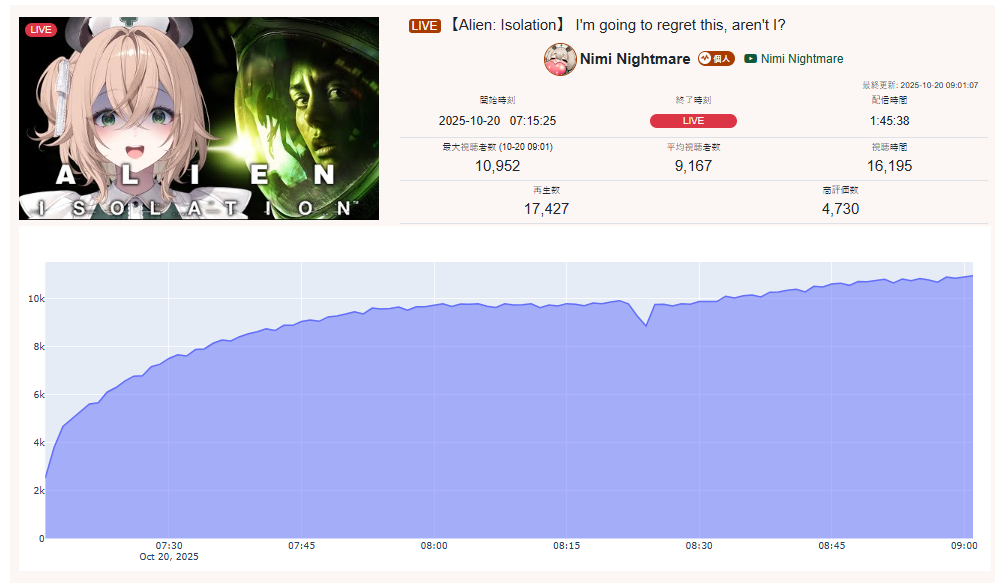Viewport: 995px width, 583px height.
Task: Click the peak viewers value 10,952
Action: click(x=498, y=166)
